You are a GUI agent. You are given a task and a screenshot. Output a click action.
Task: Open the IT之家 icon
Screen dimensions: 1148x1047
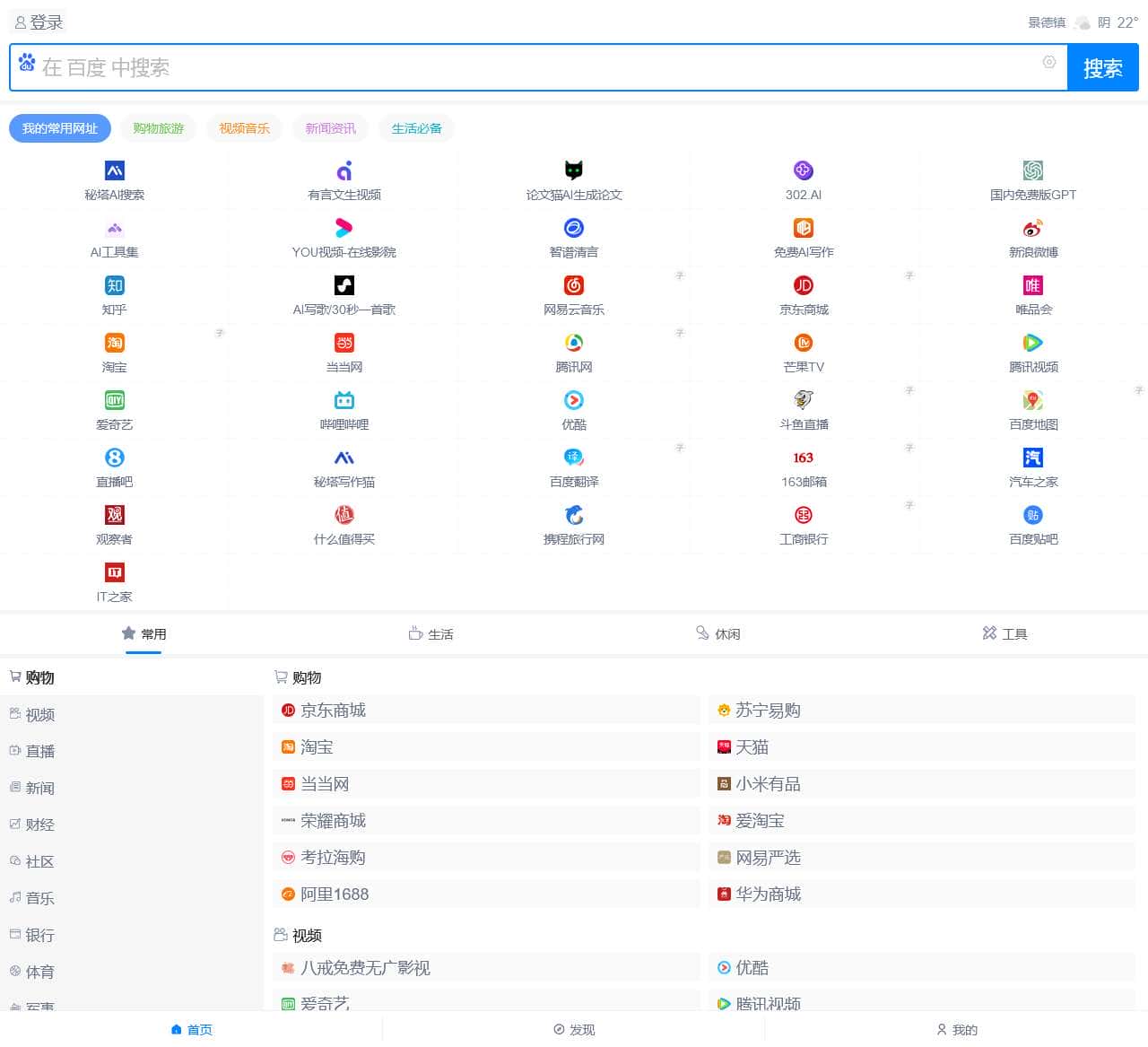115,572
